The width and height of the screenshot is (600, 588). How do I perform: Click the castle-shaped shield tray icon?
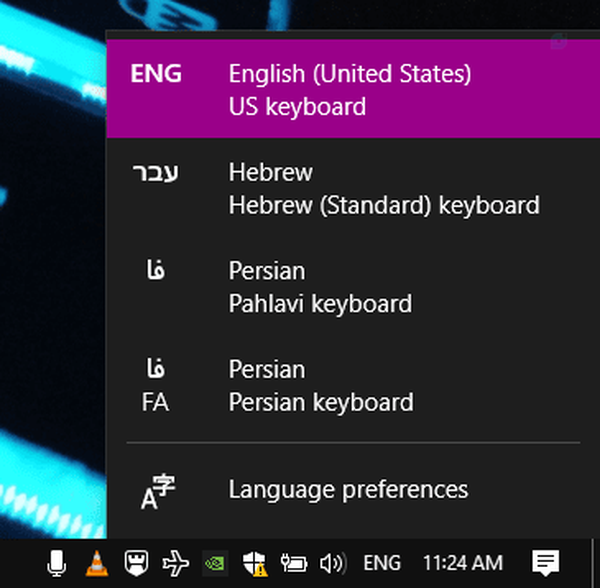pos(136,563)
